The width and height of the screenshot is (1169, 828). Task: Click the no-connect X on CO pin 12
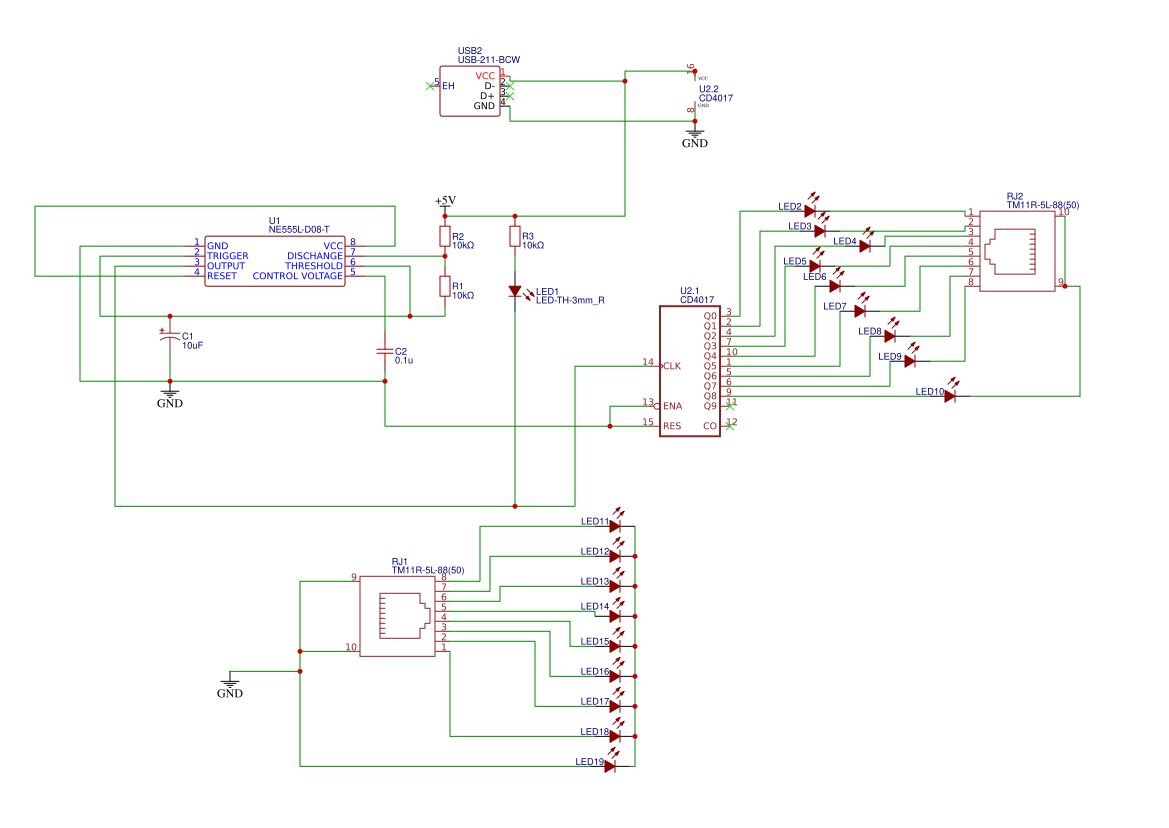pyautogui.click(x=731, y=426)
